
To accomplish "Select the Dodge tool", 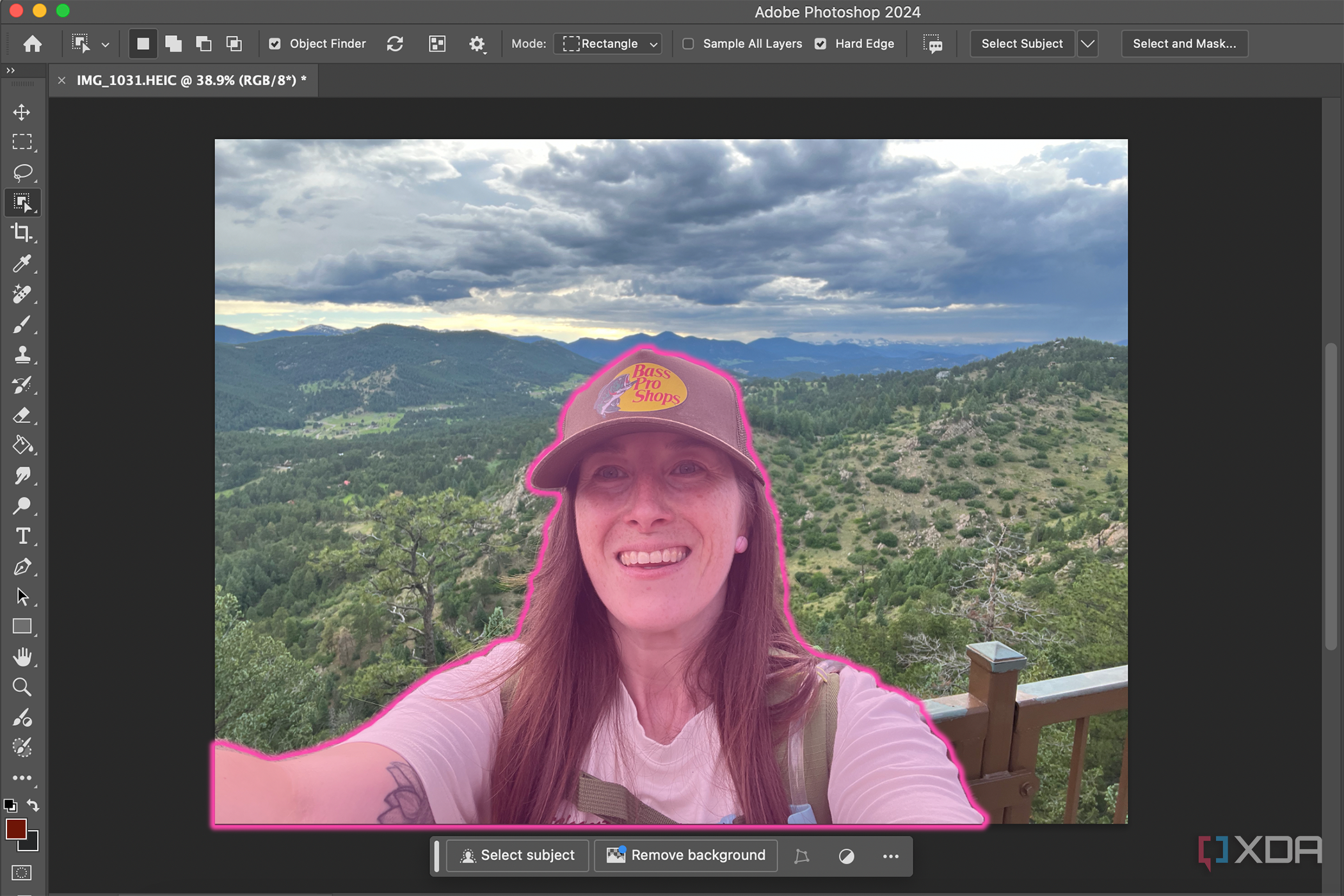I will (22, 506).
